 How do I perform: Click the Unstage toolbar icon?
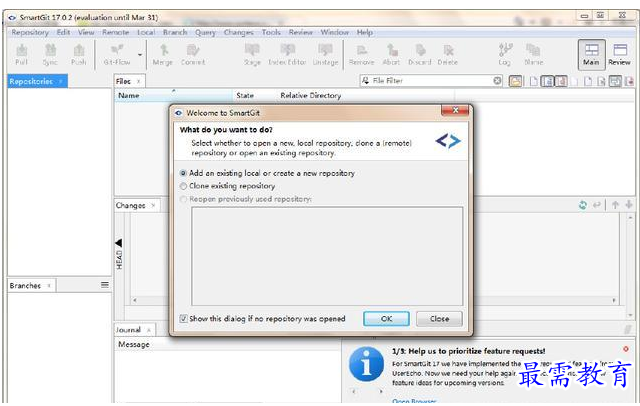coord(325,55)
